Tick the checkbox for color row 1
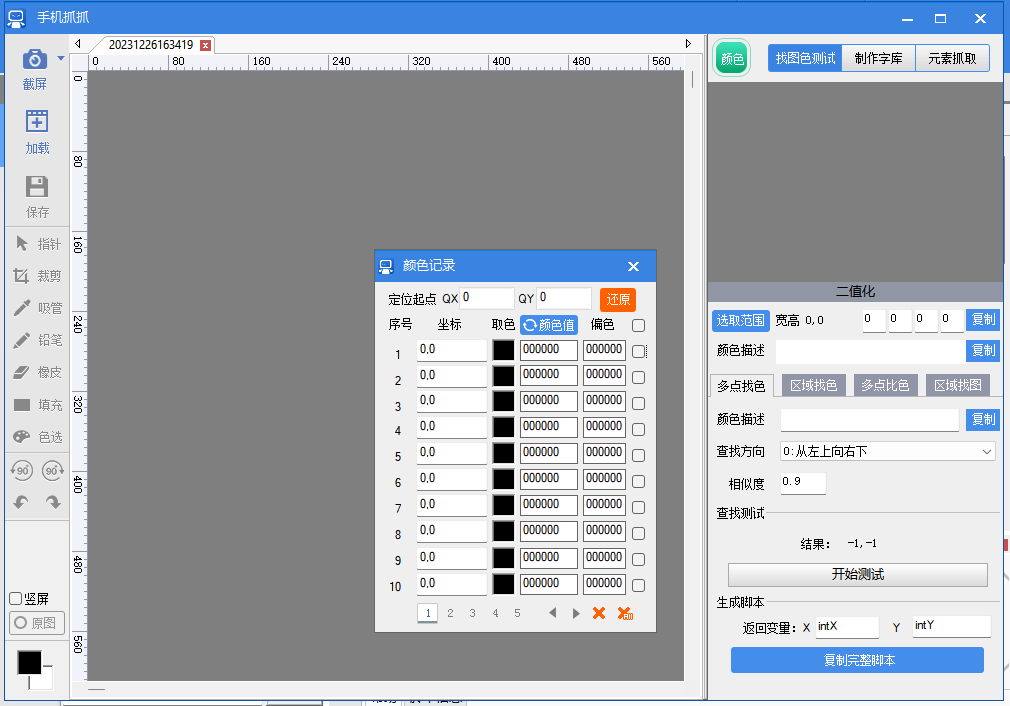The width and height of the screenshot is (1010, 706). click(x=639, y=352)
